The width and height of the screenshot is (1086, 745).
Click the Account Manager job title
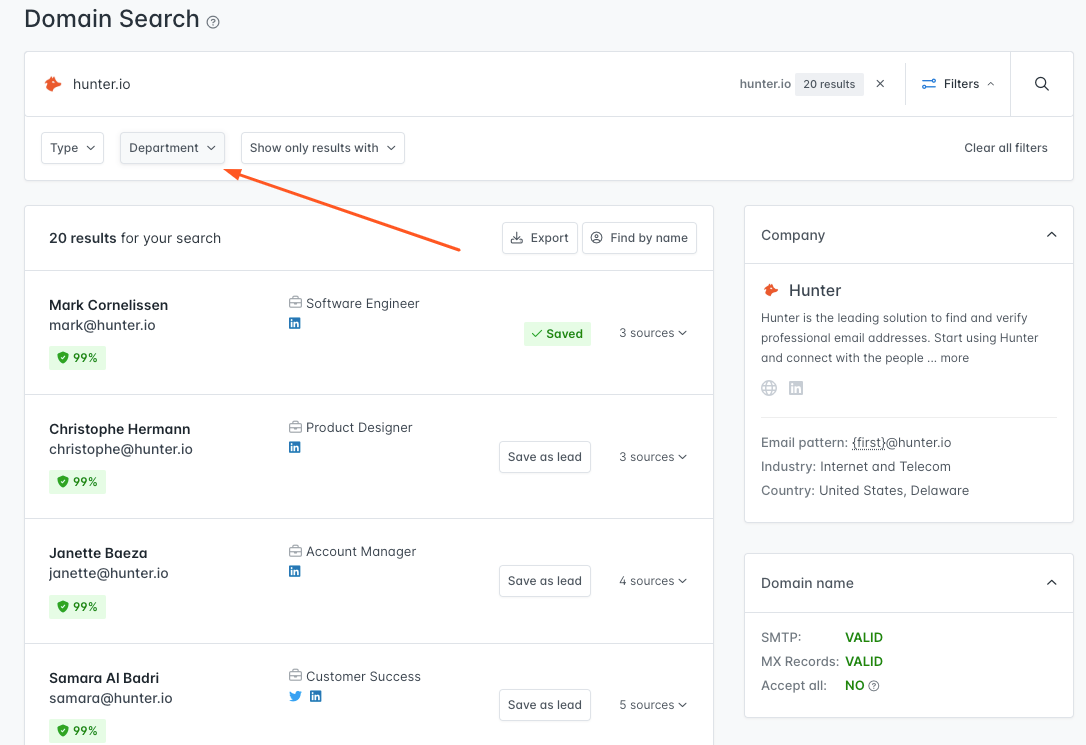pos(362,551)
